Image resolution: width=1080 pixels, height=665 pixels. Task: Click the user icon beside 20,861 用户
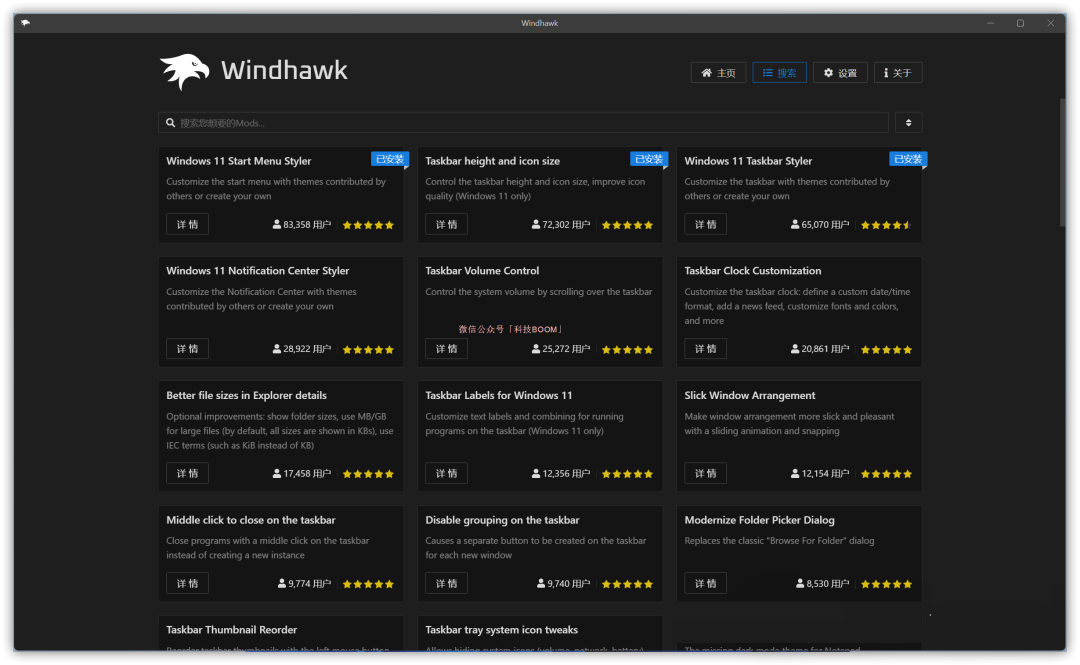click(x=795, y=349)
